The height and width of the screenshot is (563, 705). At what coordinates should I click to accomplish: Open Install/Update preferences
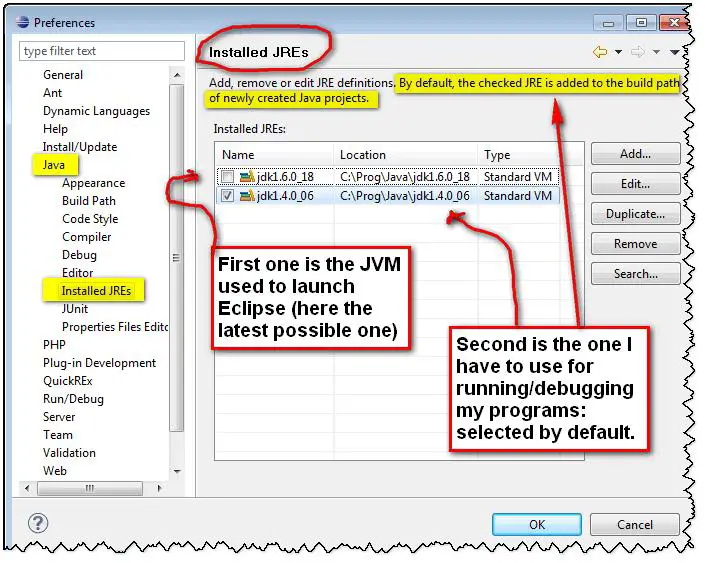pyautogui.click(x=80, y=147)
